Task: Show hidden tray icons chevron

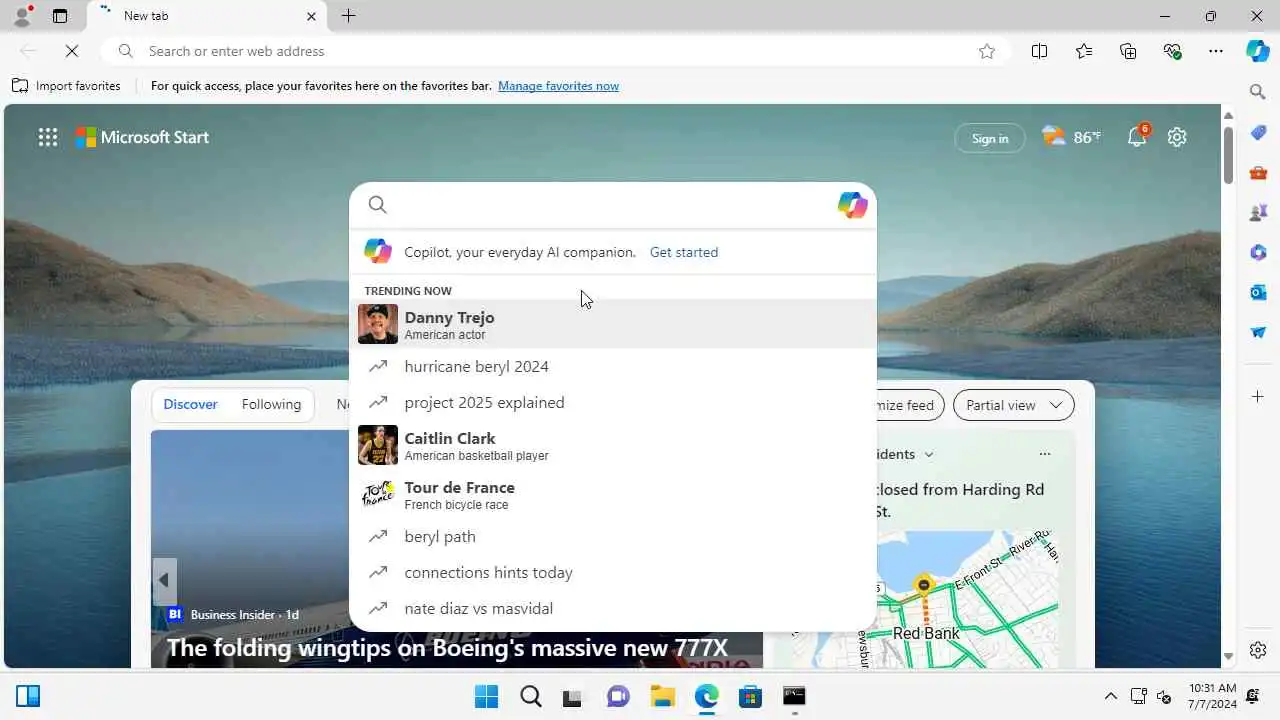Action: click(1110, 696)
